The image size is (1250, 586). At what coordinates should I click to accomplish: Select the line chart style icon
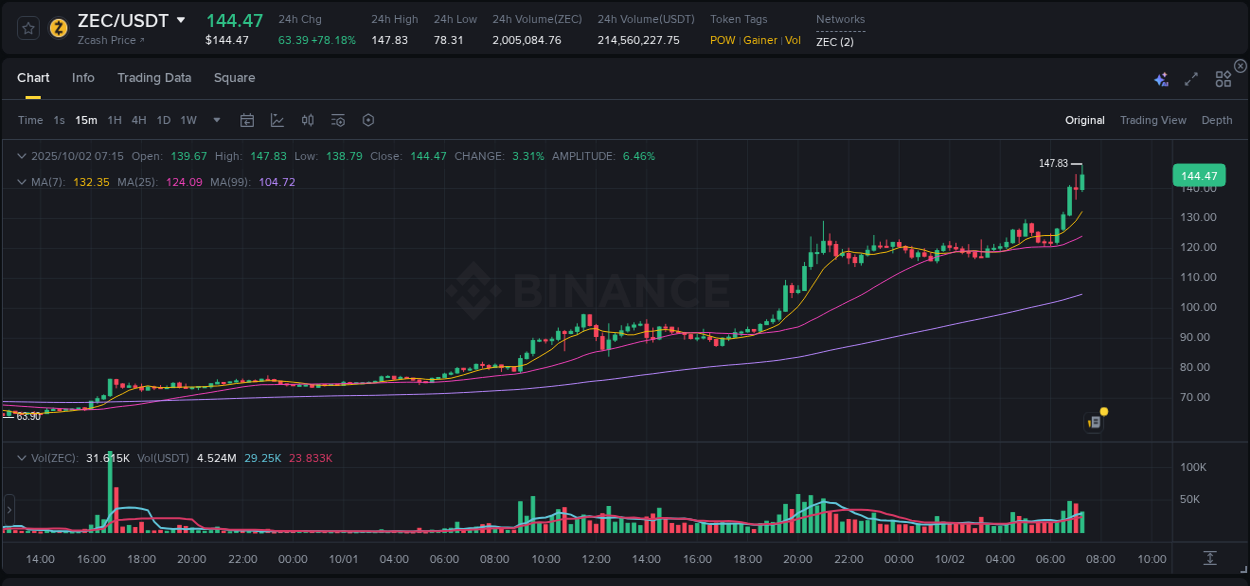[276, 119]
